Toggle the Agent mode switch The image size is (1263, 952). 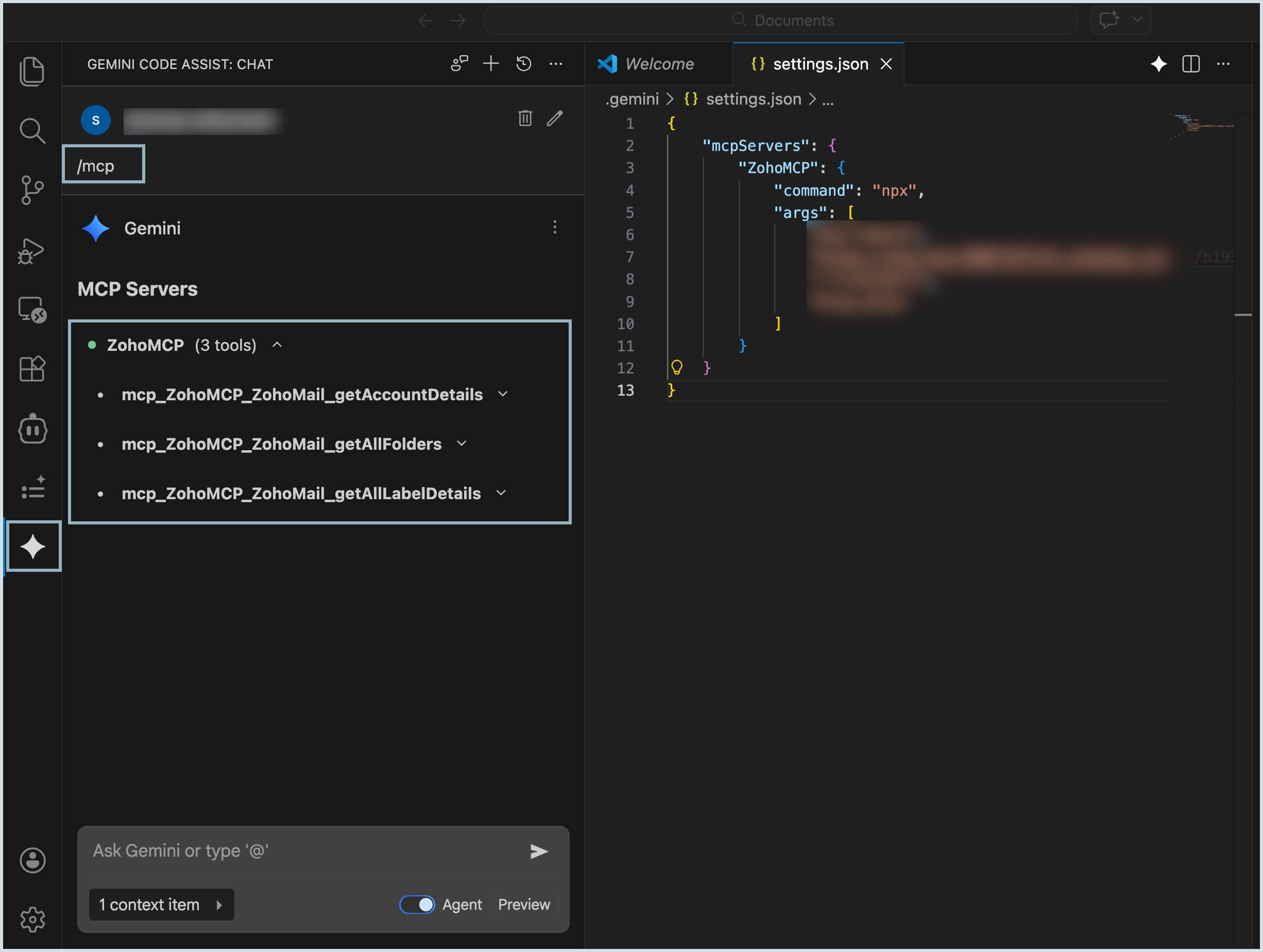coord(417,905)
